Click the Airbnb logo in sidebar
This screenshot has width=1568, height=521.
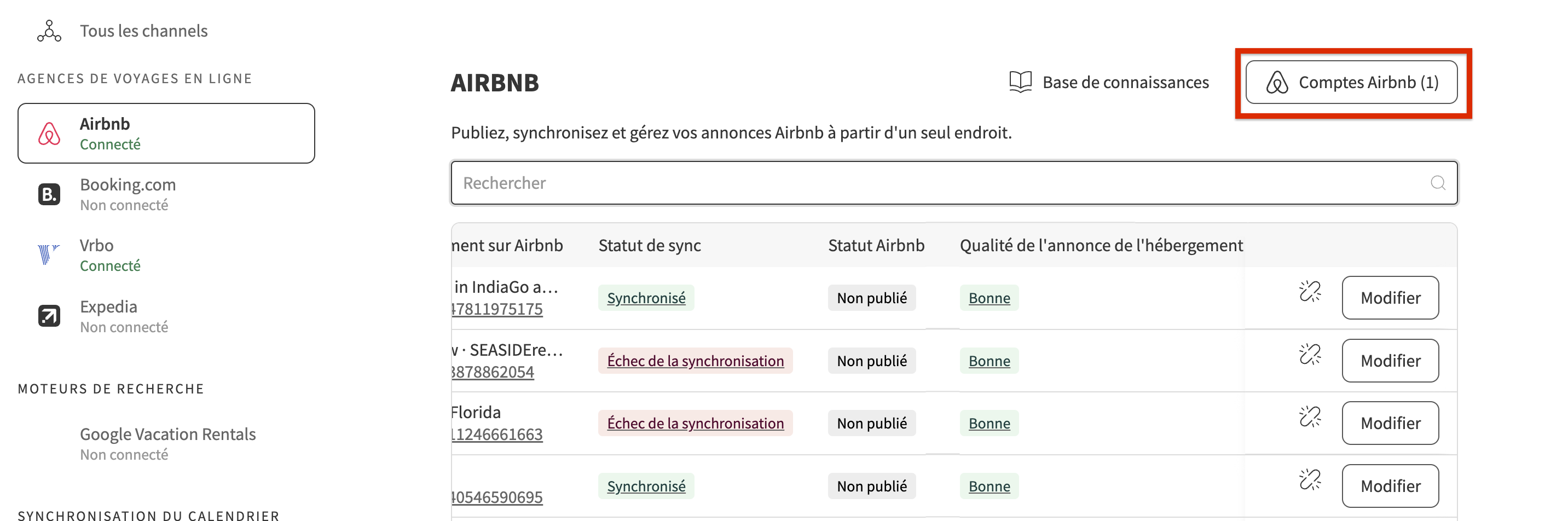(x=49, y=134)
